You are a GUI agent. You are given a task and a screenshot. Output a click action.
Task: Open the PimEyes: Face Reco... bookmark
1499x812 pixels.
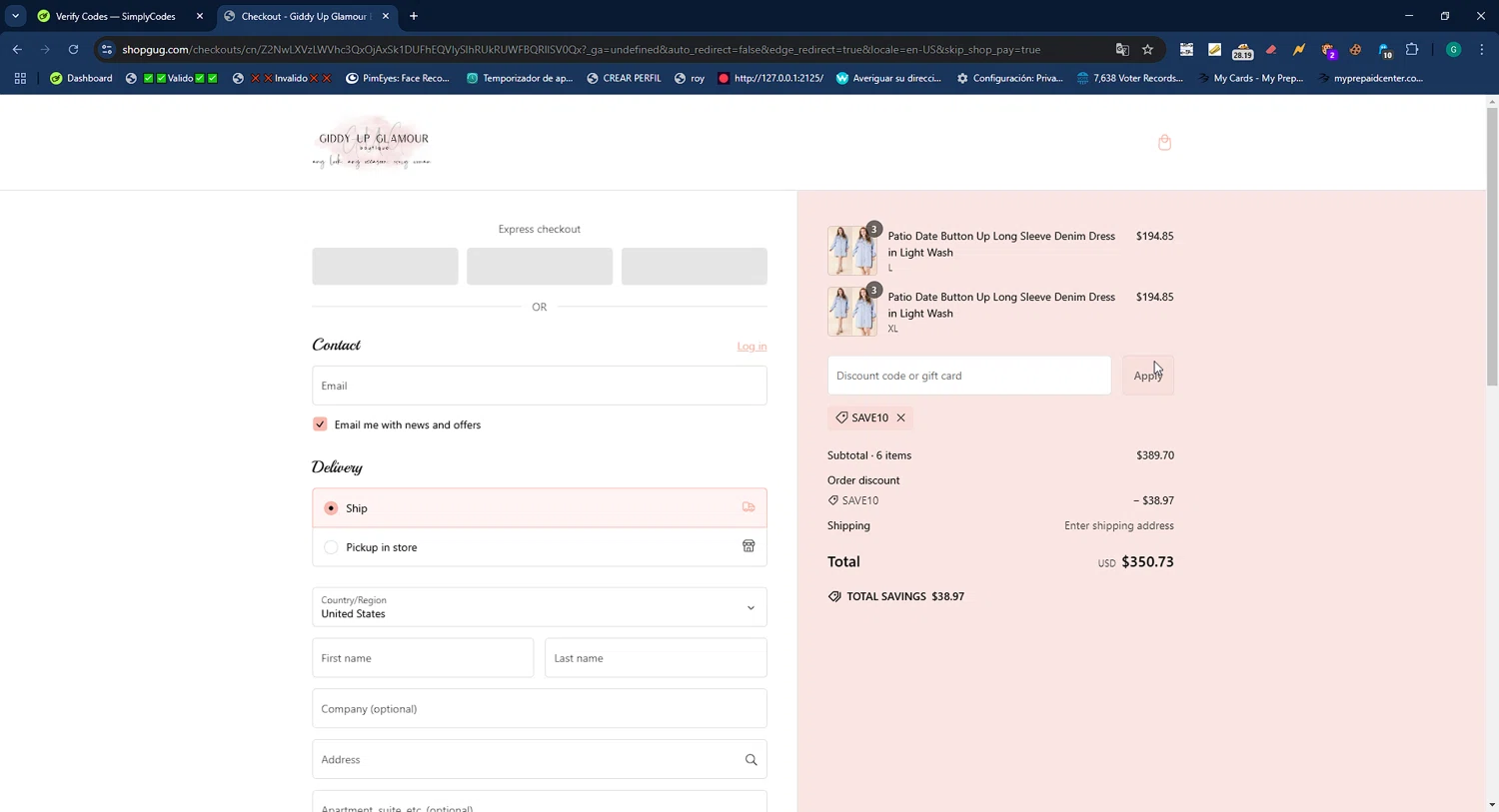point(398,78)
